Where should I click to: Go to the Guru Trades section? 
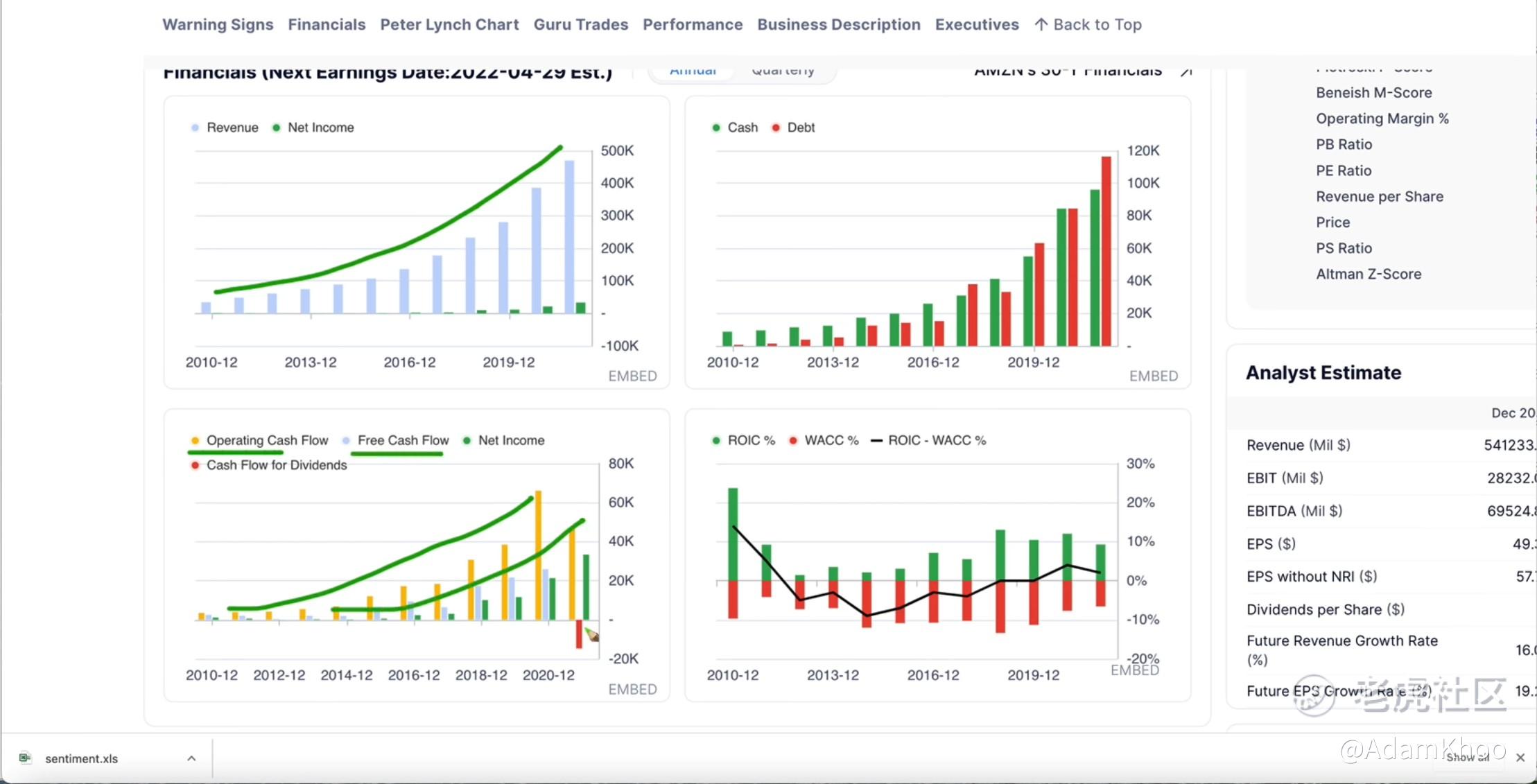(x=580, y=25)
